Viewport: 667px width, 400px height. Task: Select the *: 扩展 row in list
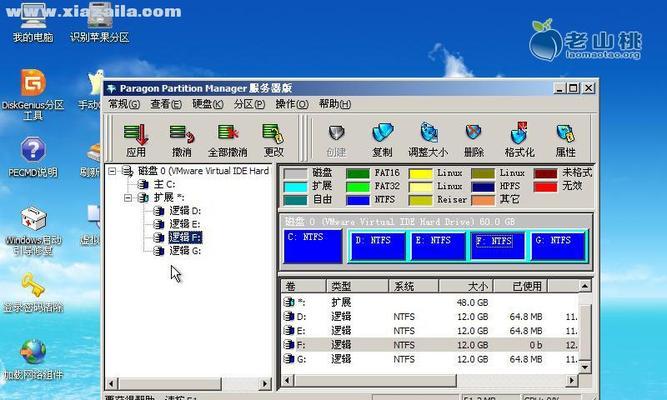pos(430,303)
